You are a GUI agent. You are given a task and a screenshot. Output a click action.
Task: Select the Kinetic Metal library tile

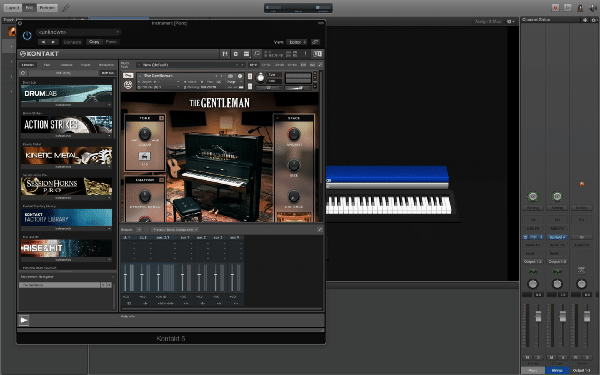click(67, 155)
